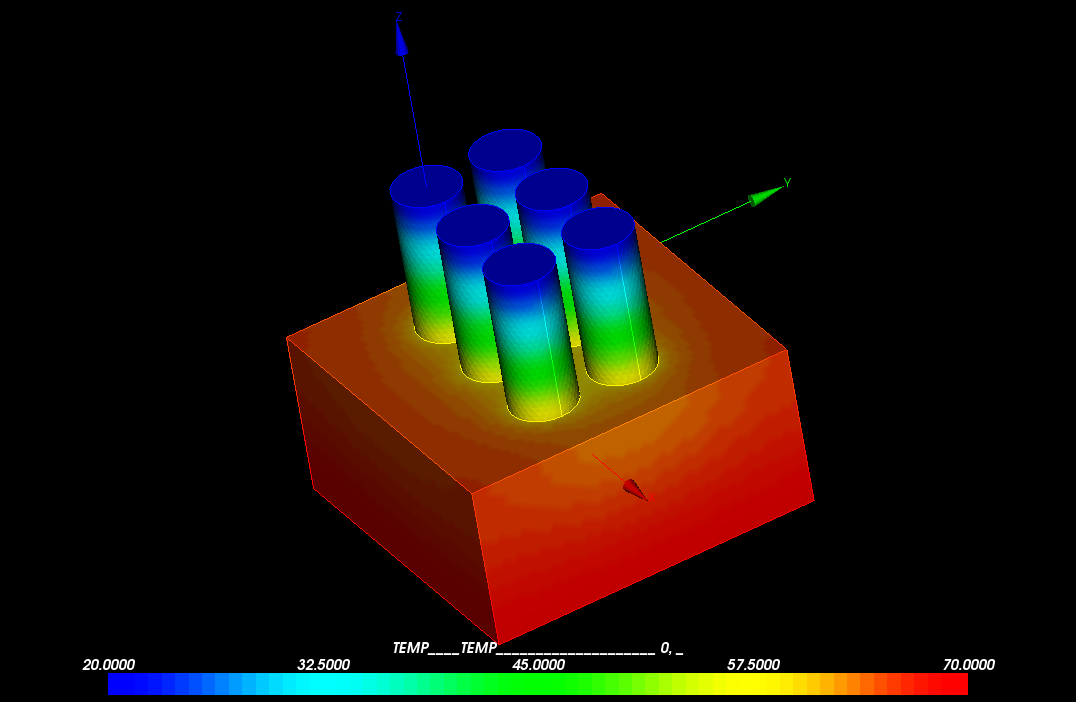Pick the leftmost cylinder's blue top cap
The width and height of the screenshot is (1076, 702).
pyautogui.click(x=427, y=186)
